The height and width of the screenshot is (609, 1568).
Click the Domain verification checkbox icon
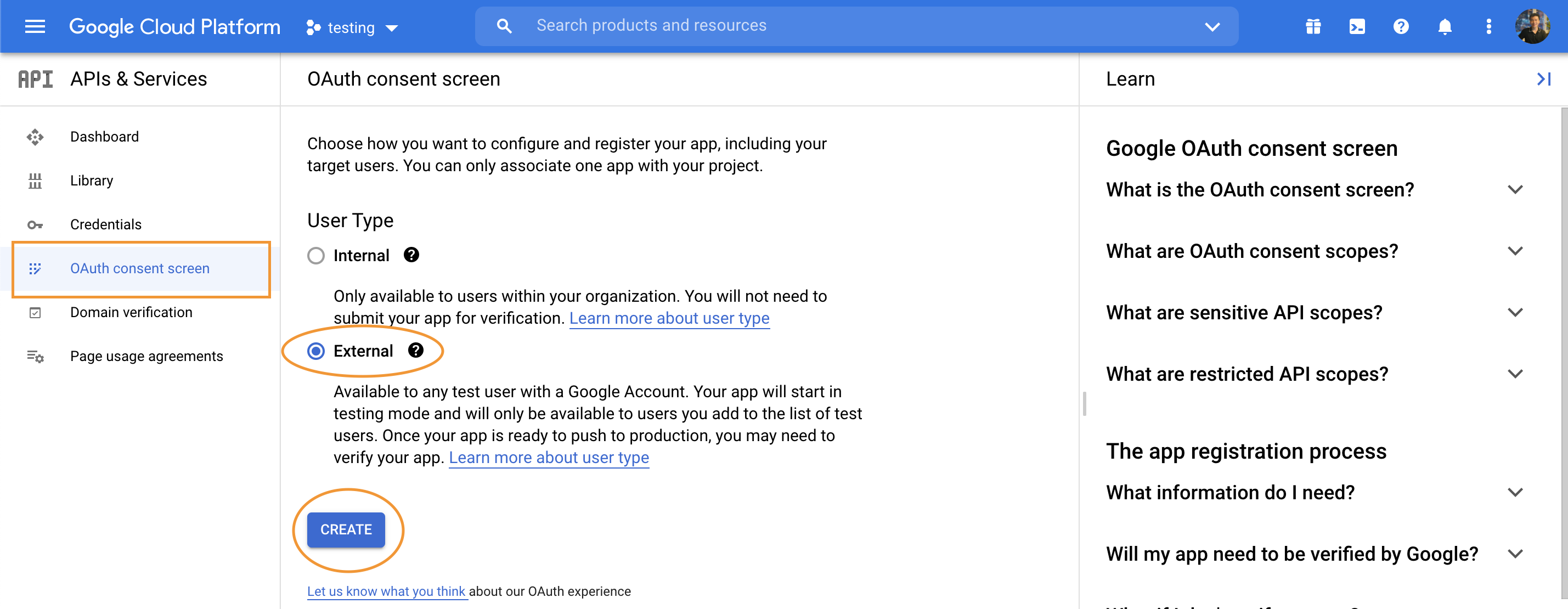point(35,312)
